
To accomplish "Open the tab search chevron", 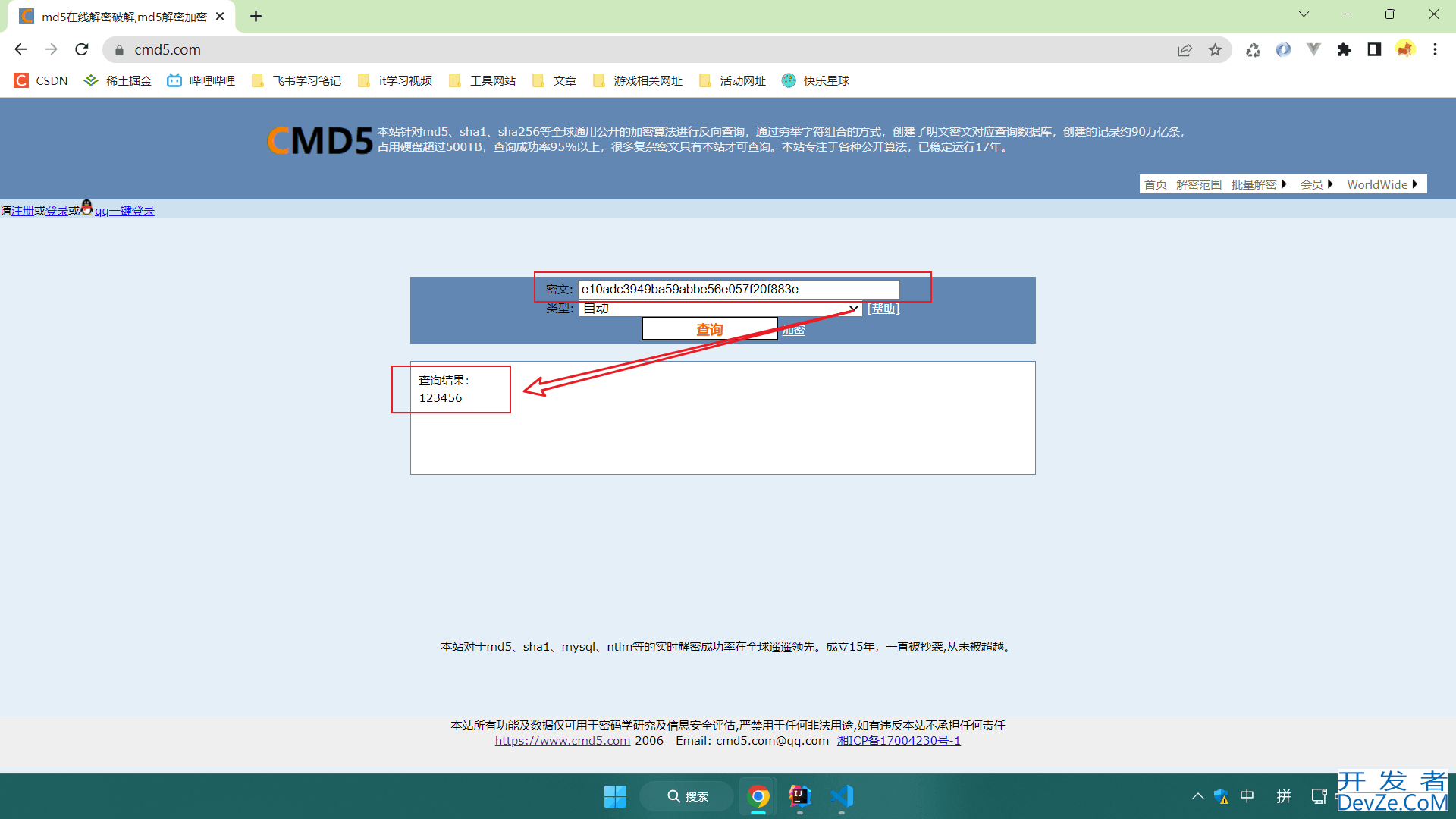I will pos(1304,14).
